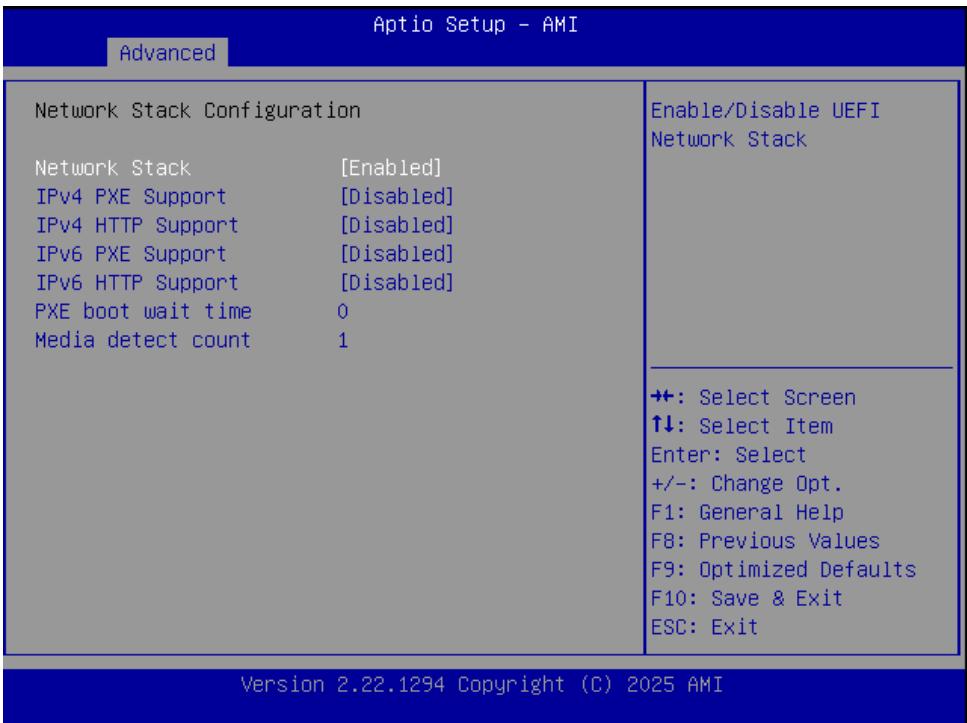
Task: Open IPv4 PXE Support Disabled option
Action: point(397,197)
